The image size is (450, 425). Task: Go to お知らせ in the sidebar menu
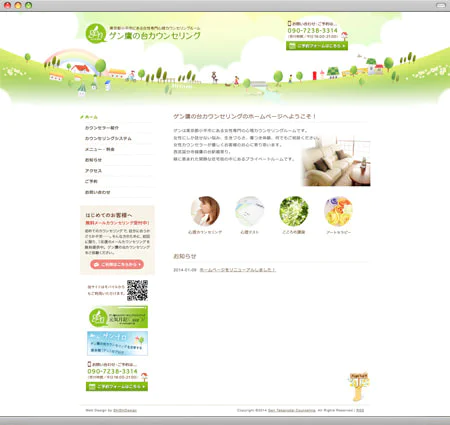[93, 160]
